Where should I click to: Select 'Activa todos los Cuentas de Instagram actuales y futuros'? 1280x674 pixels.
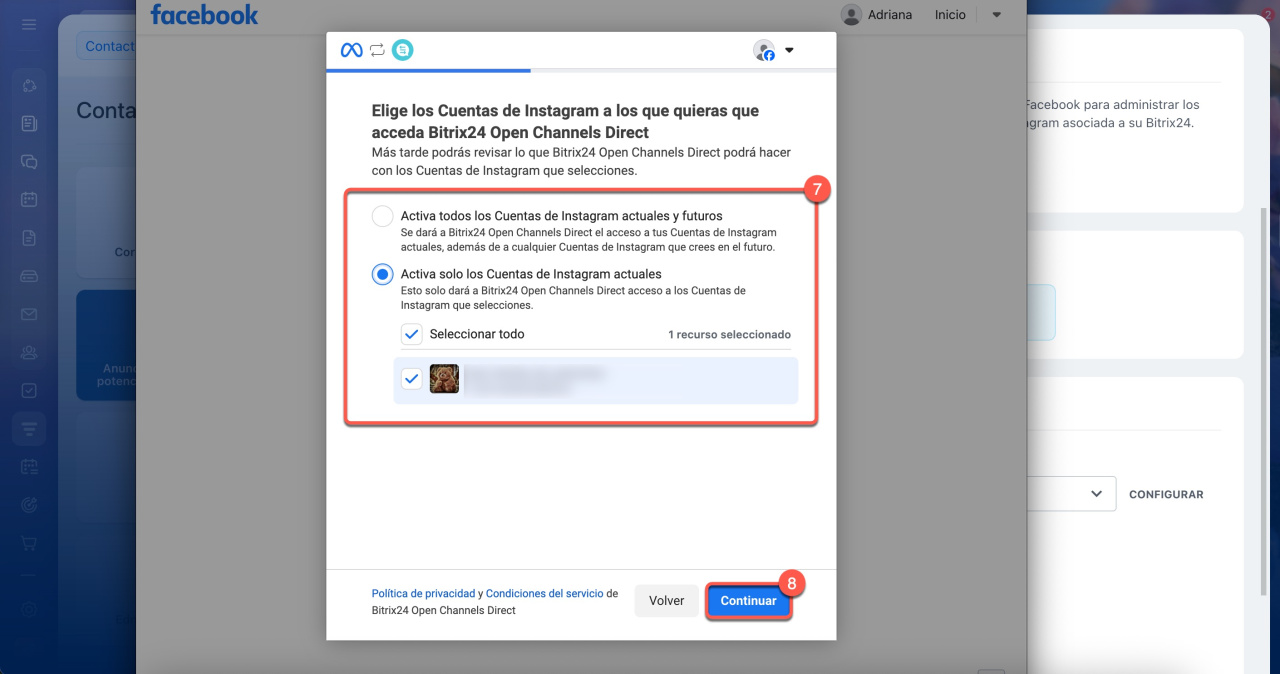(x=382, y=216)
